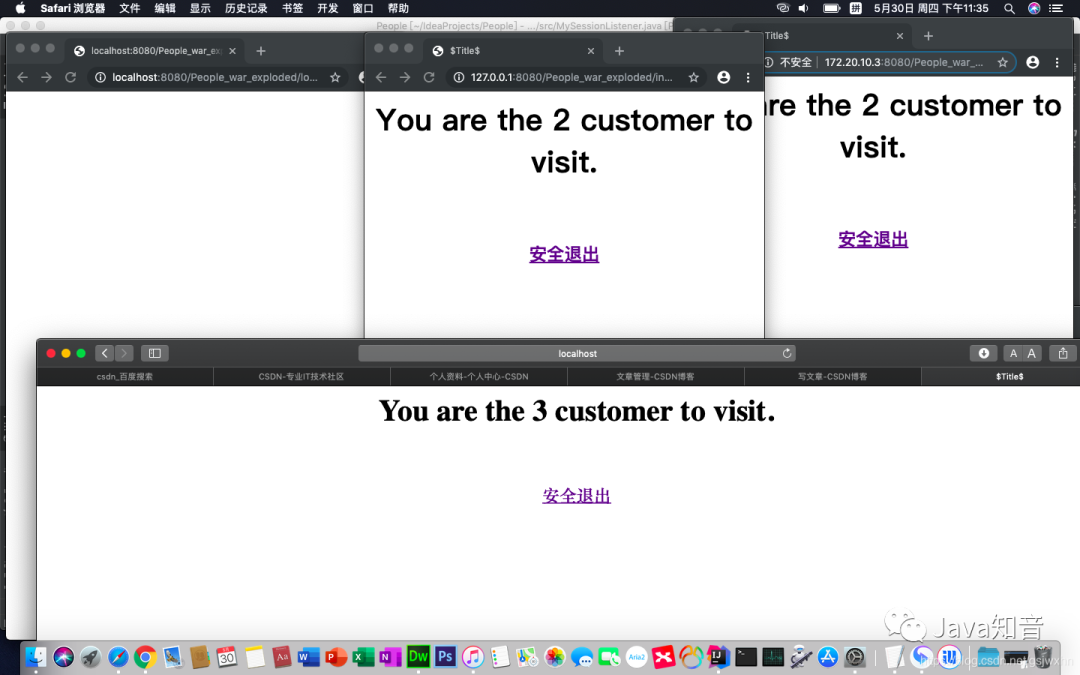Screen dimensions: 1080x675
Task: Open the Safari 浏览器 menu in the menu bar
Action: [72, 8]
